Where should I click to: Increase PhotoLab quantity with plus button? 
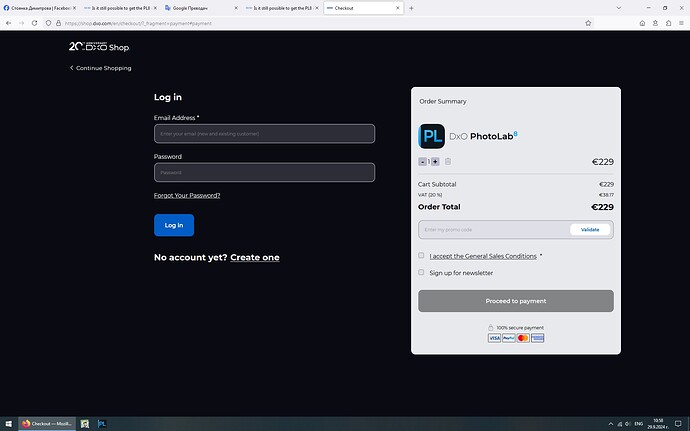click(435, 162)
